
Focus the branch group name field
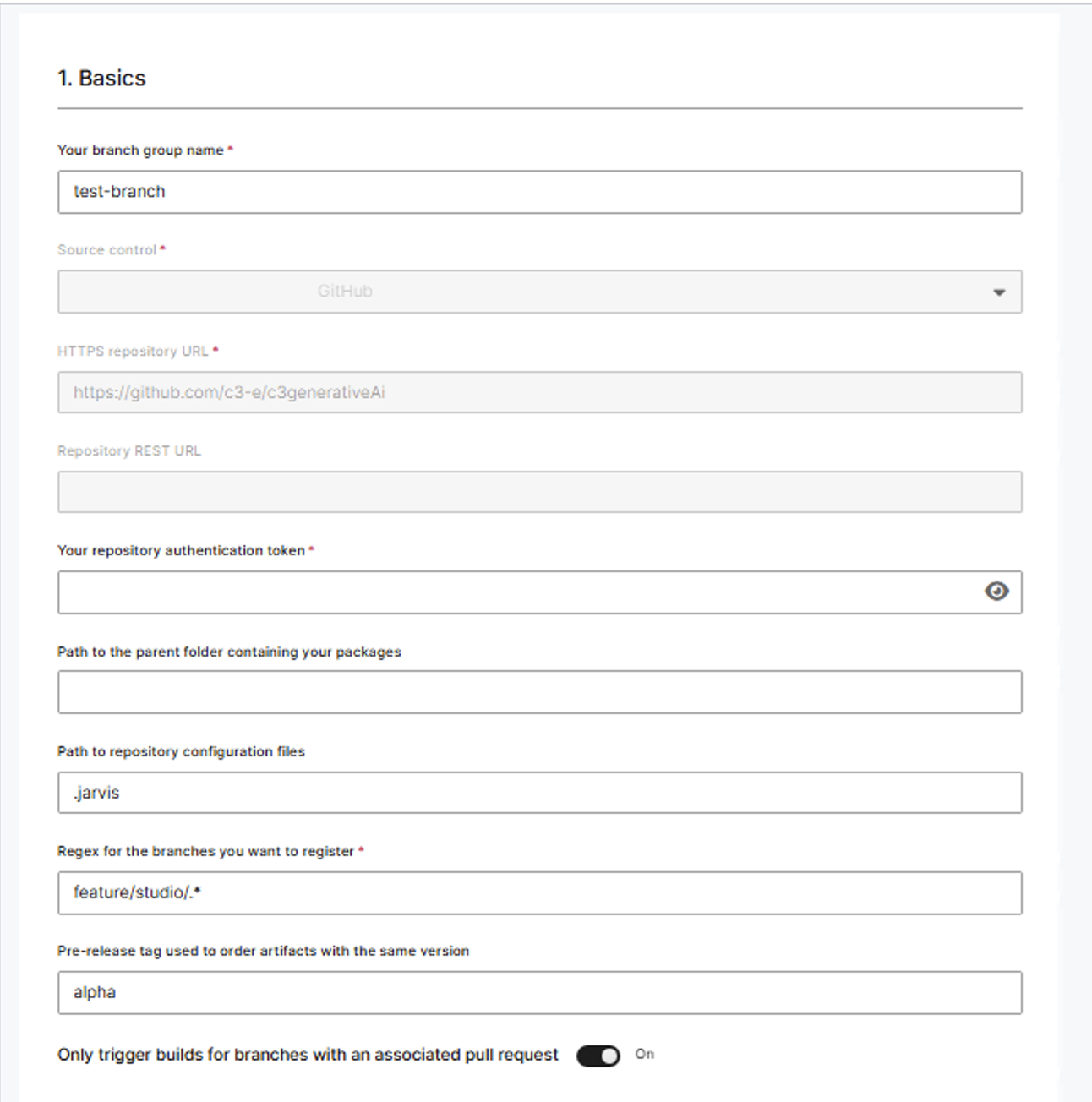click(x=539, y=192)
